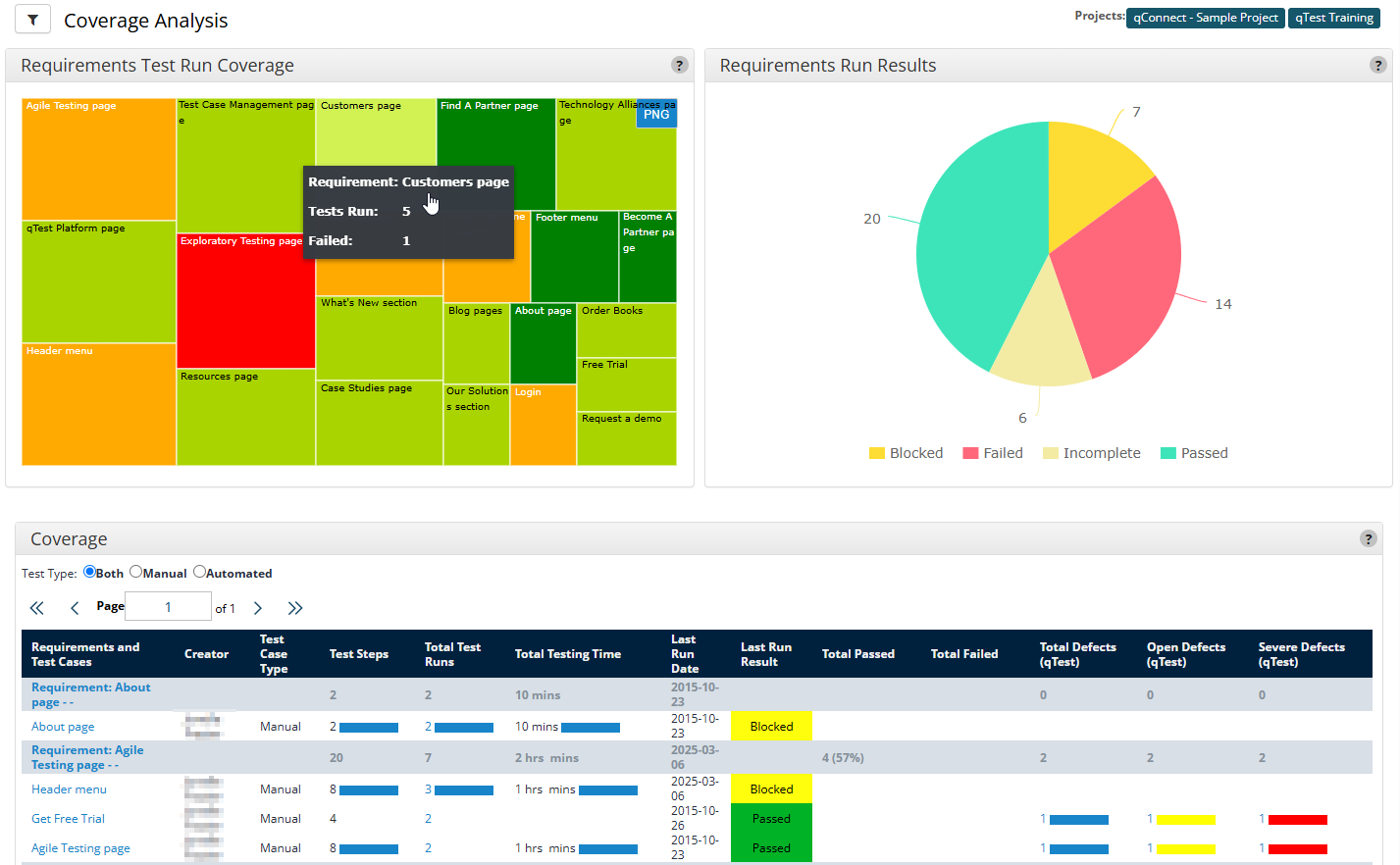Toggle Blocked legend entry in pie chart
The image size is (1400, 865).
(x=906, y=453)
